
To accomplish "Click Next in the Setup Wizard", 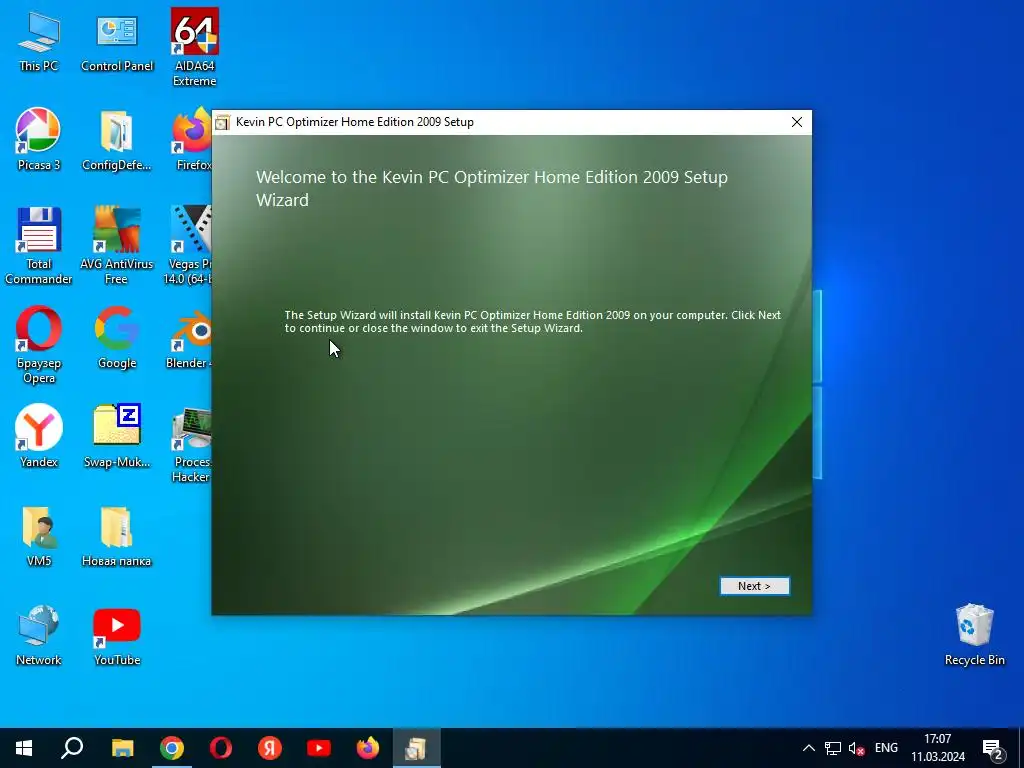I will (x=754, y=586).
